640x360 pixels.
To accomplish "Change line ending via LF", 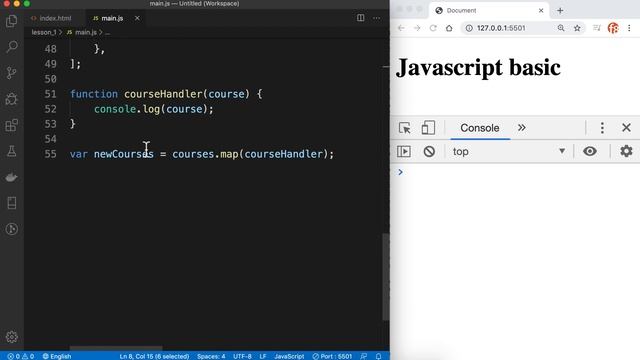I will (x=263, y=356).
